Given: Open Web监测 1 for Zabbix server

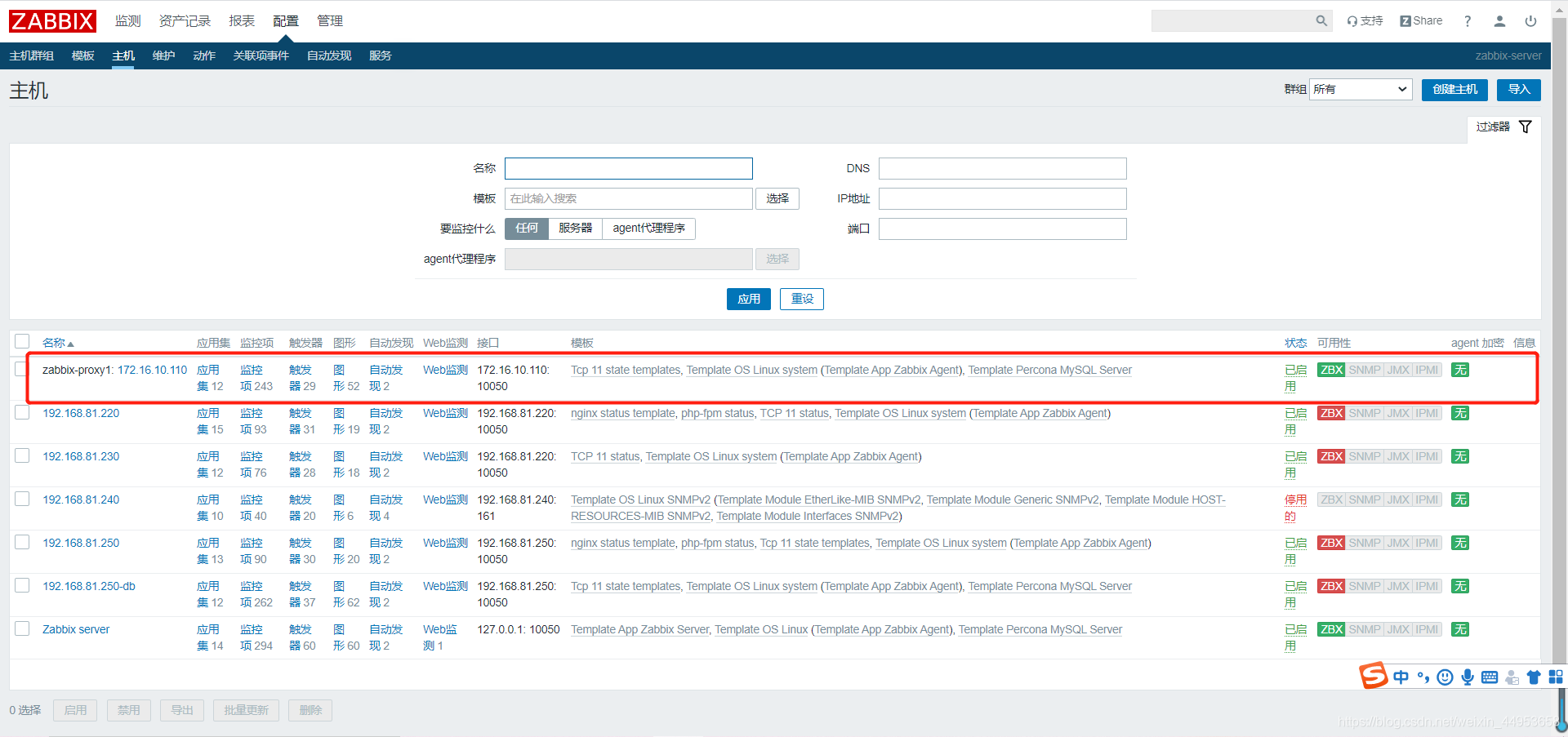Looking at the screenshot, I should (x=440, y=637).
